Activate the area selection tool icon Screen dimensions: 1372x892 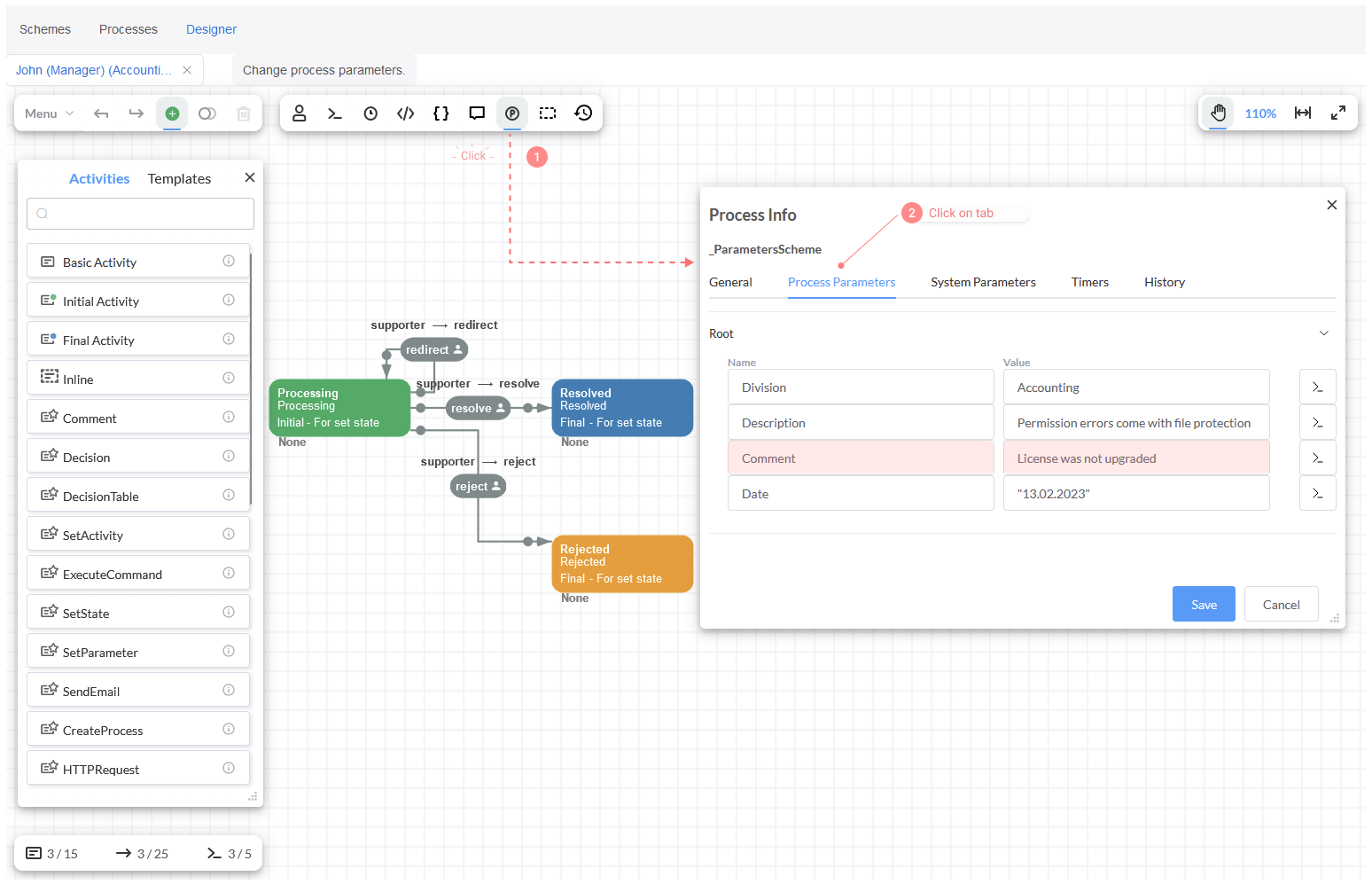(x=548, y=113)
